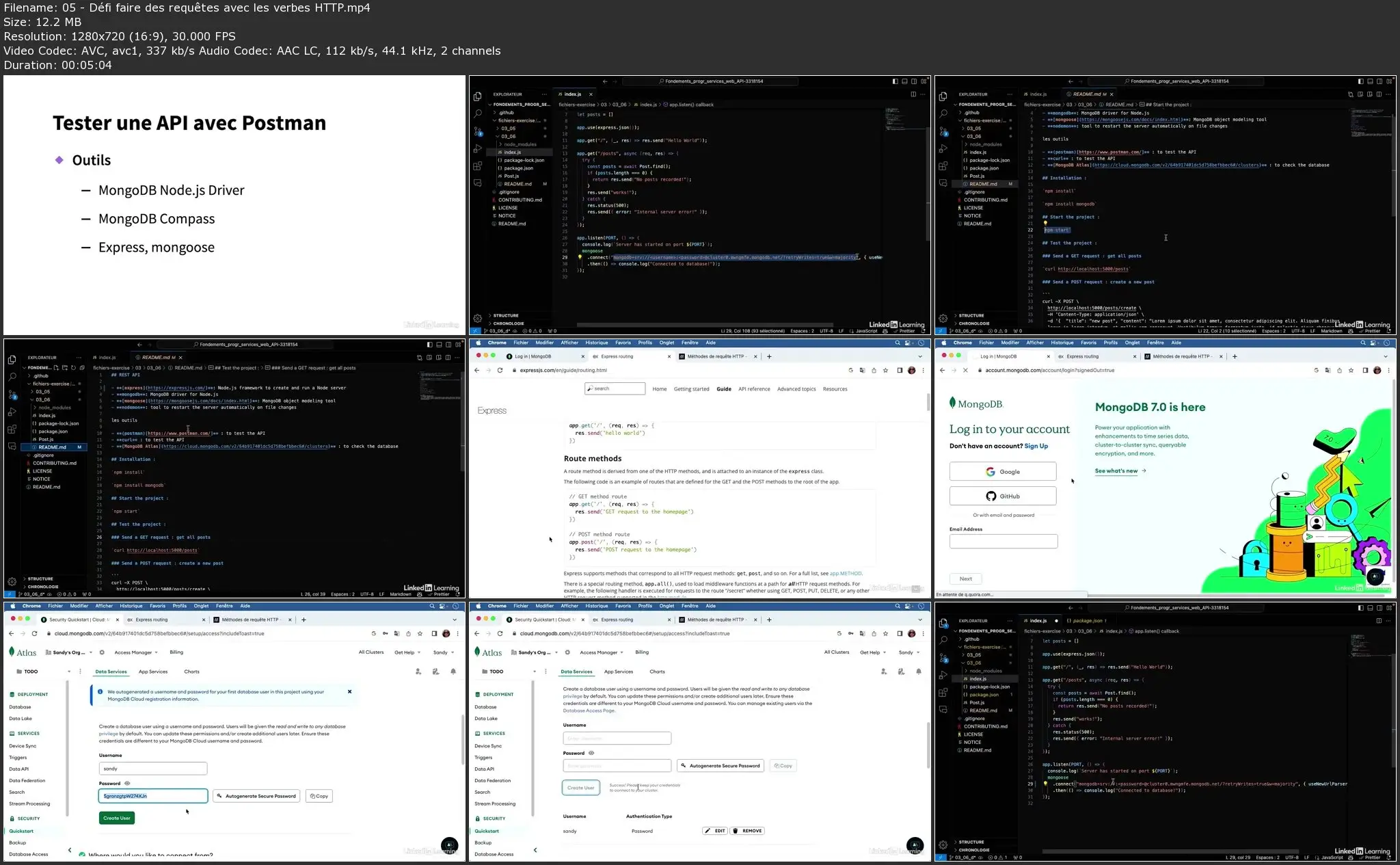Continue with GitHub on MongoDB login page
Screen dimensions: 1400x865
[1003, 496]
